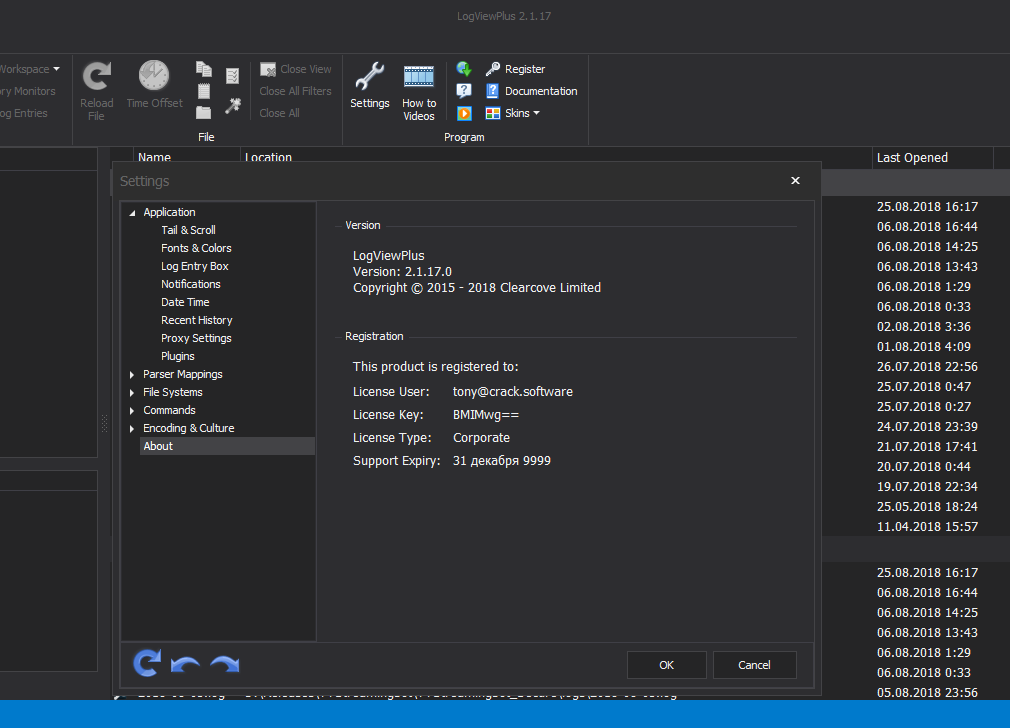1010x728 pixels.
Task: Expand the File Systems node
Action: click(132, 392)
